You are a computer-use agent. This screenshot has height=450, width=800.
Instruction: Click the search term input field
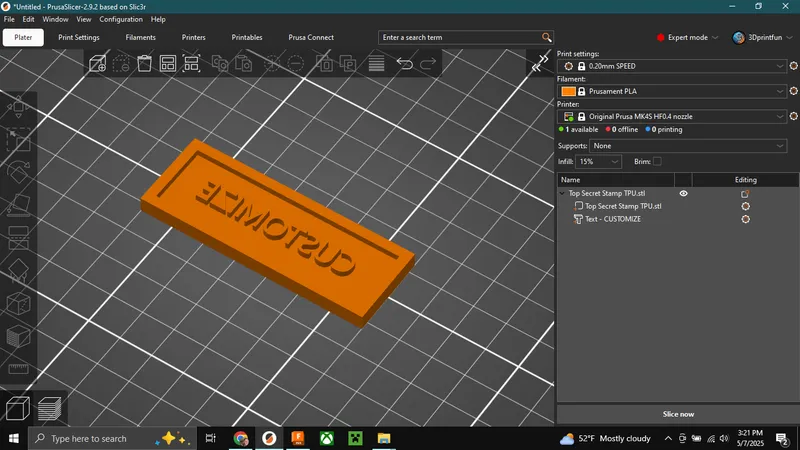(460, 37)
